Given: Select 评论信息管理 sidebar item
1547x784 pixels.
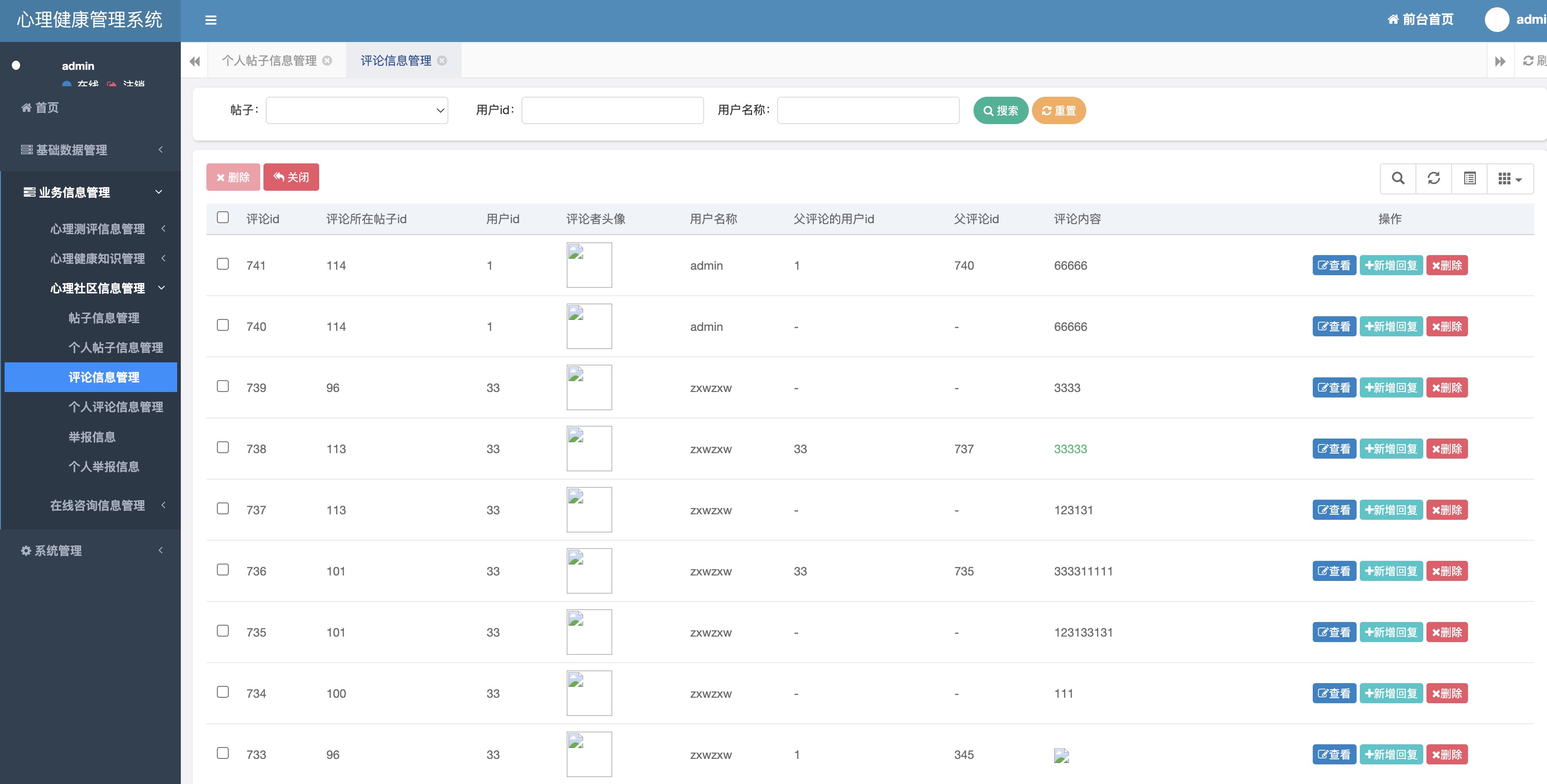Looking at the screenshot, I should point(91,377).
